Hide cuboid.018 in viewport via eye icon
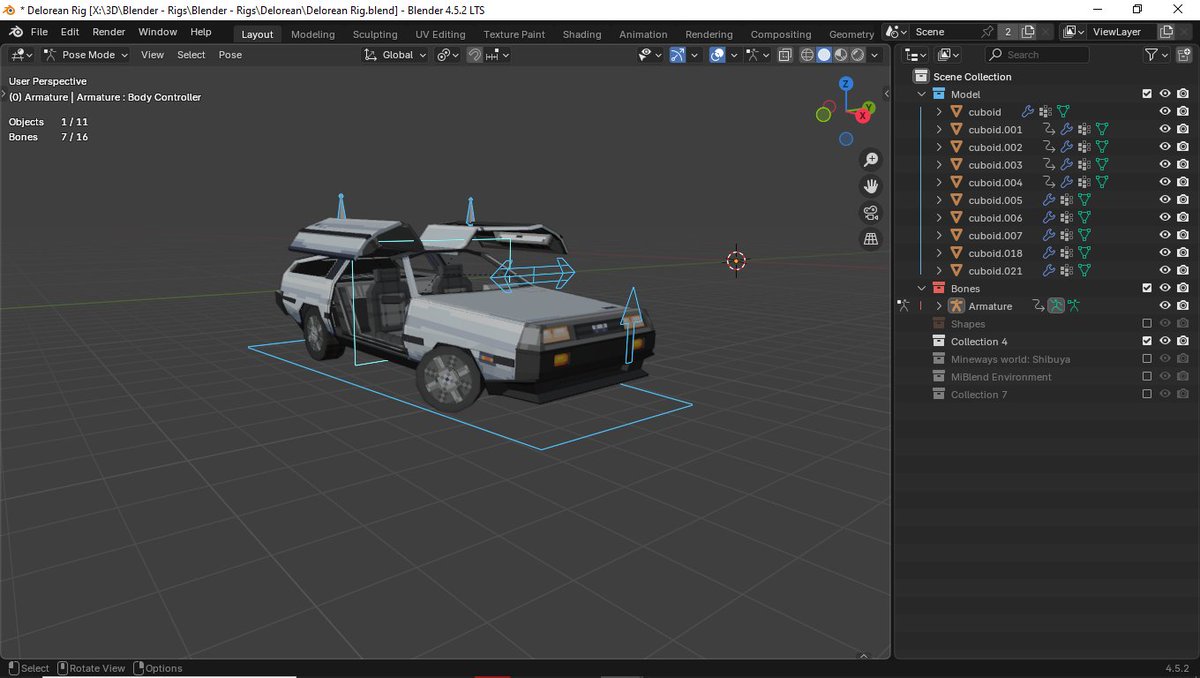 click(1165, 253)
